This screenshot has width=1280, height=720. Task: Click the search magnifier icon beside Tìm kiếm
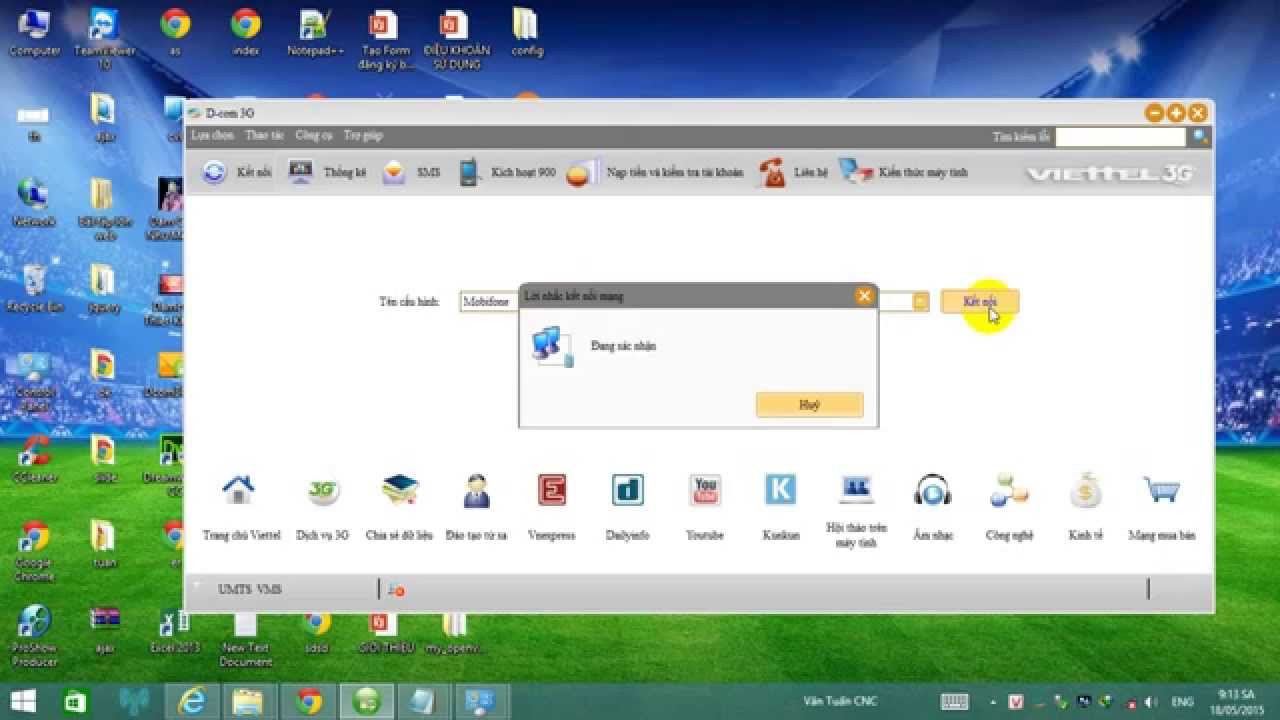click(1200, 137)
